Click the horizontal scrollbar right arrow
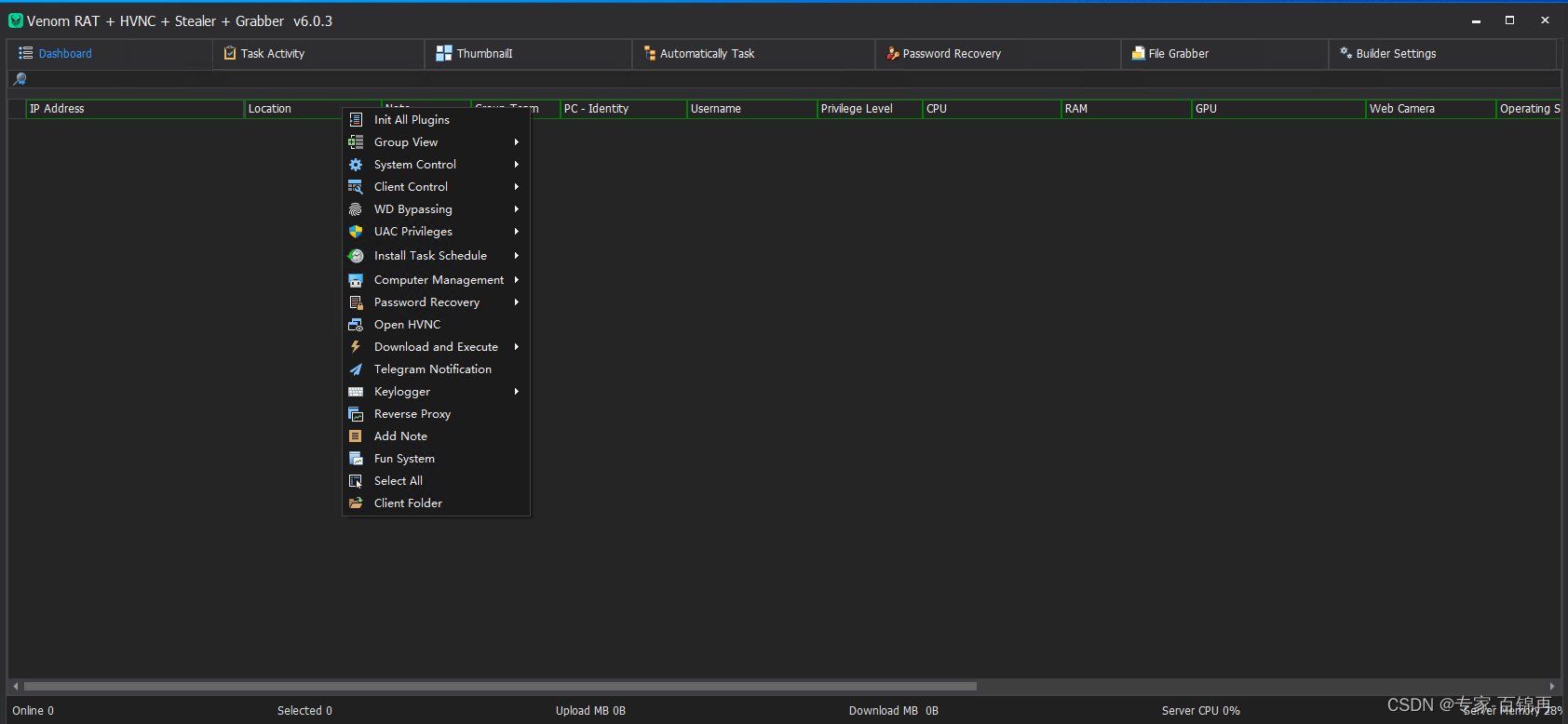1568x724 pixels. pyautogui.click(x=1551, y=687)
